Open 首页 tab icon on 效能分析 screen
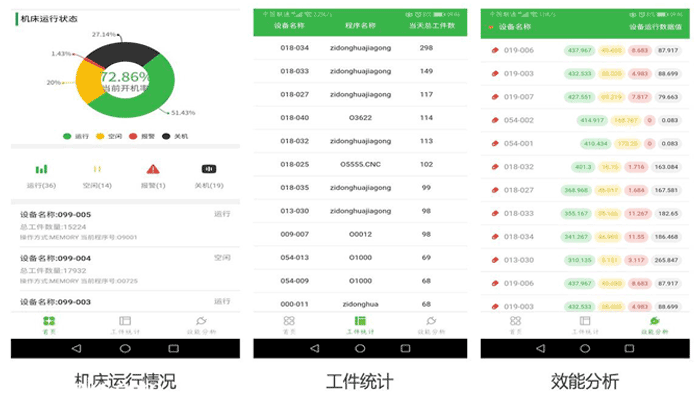This screenshot has width=700, height=403. tap(516, 321)
